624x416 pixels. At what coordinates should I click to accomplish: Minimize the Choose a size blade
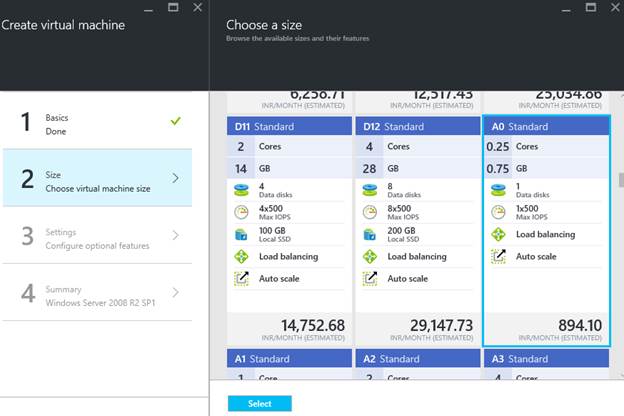tap(566, 10)
